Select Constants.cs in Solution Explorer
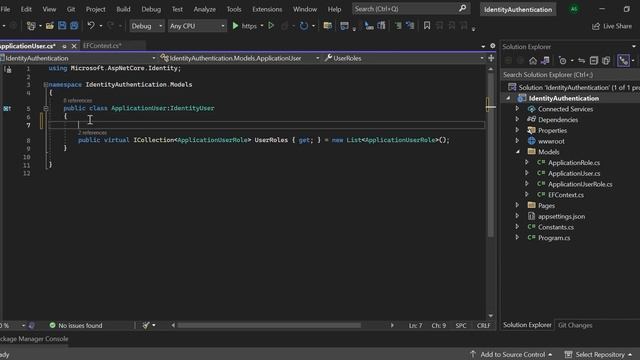This screenshot has width=640, height=360. pos(556,227)
